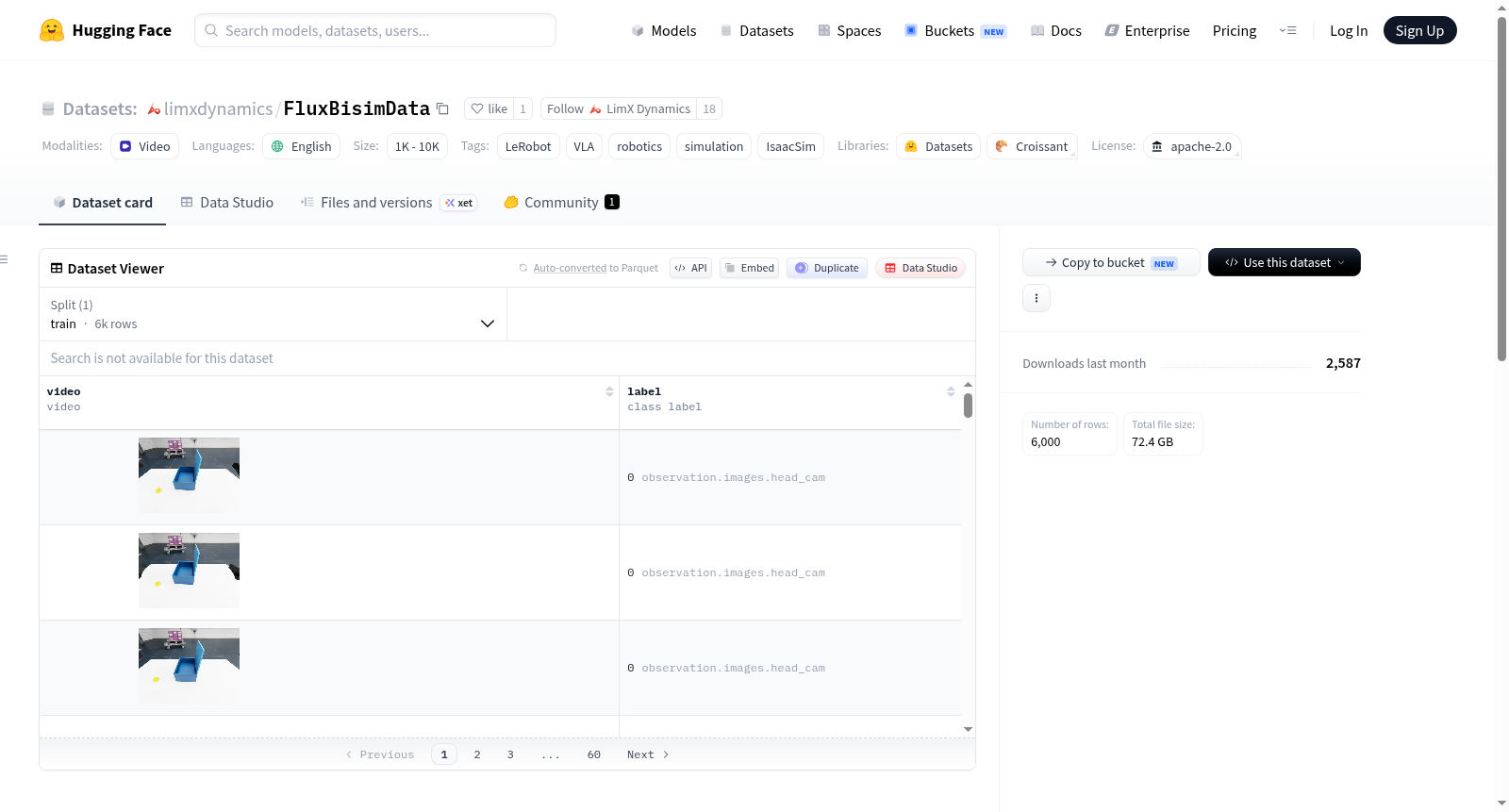Duplicate the dataset viewer
The height and width of the screenshot is (812, 1509).
(827, 268)
